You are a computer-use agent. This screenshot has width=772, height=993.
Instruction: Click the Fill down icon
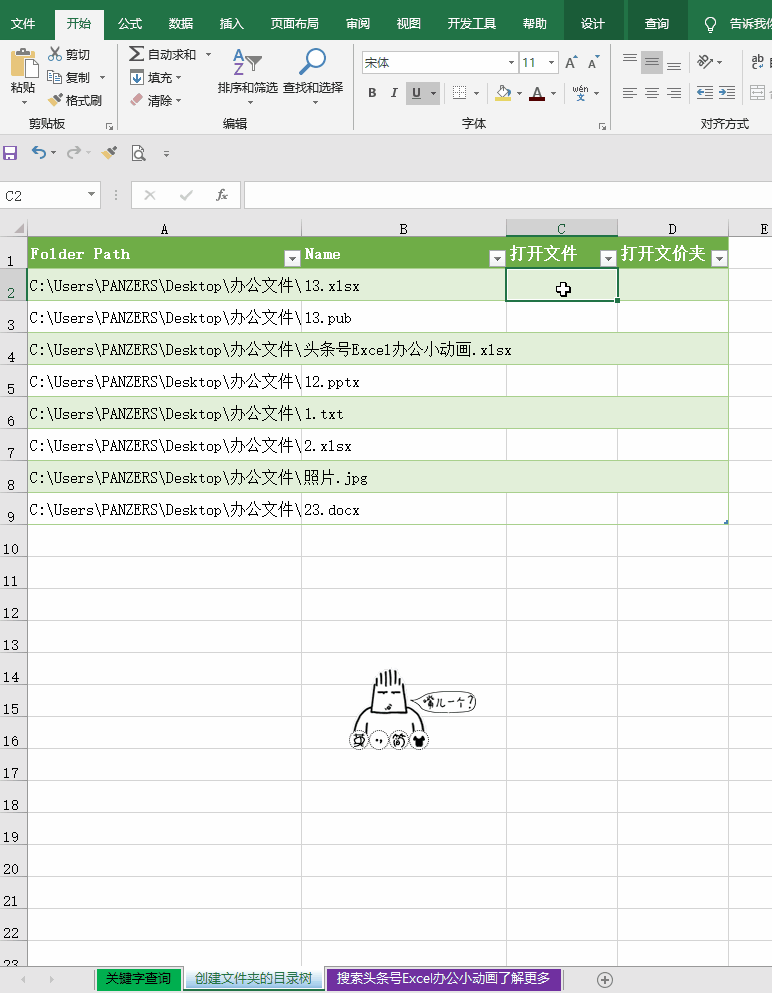[x=137, y=77]
